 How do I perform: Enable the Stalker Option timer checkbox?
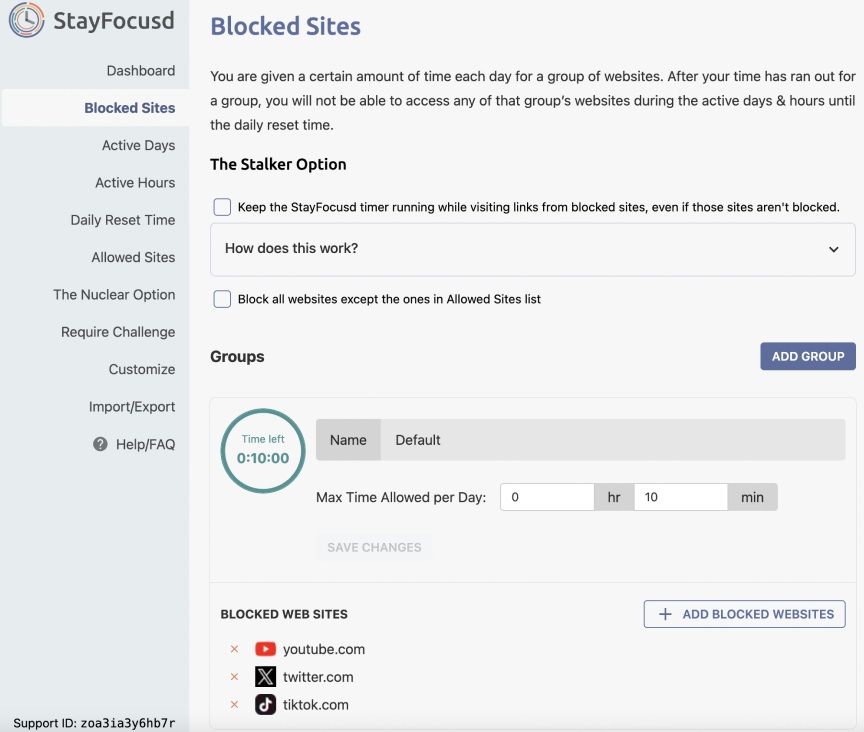(x=222, y=207)
